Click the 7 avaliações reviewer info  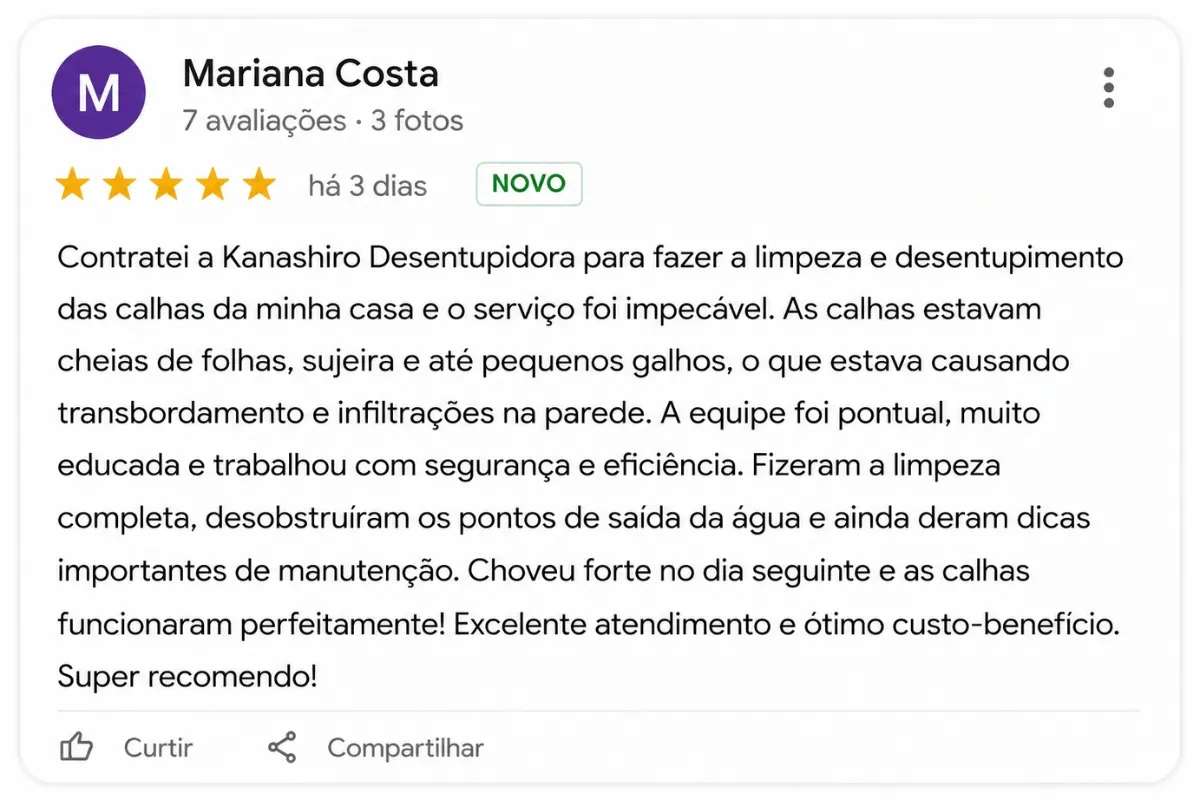tap(264, 121)
